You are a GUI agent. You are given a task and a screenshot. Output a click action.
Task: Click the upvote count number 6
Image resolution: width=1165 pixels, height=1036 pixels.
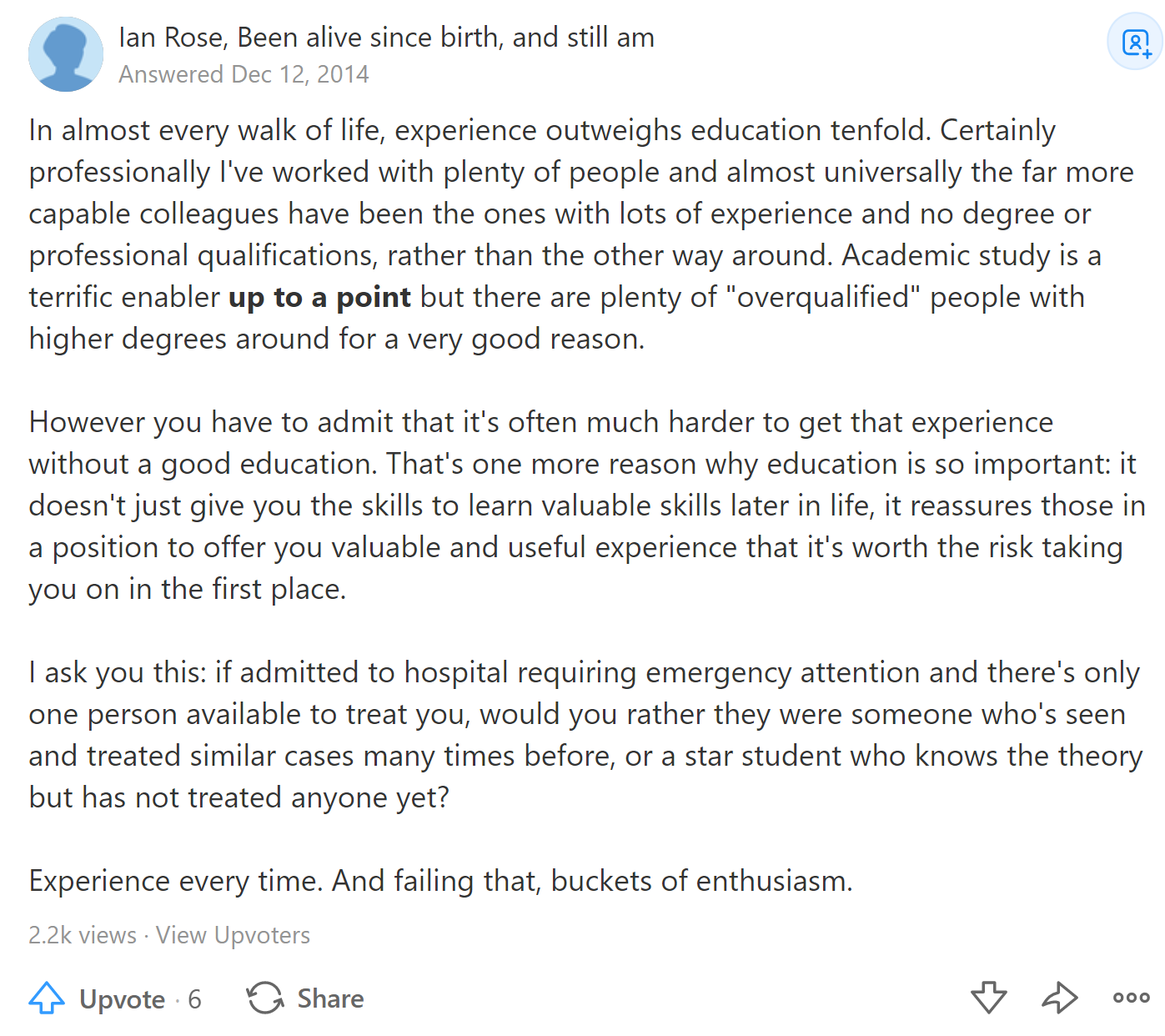point(194,998)
